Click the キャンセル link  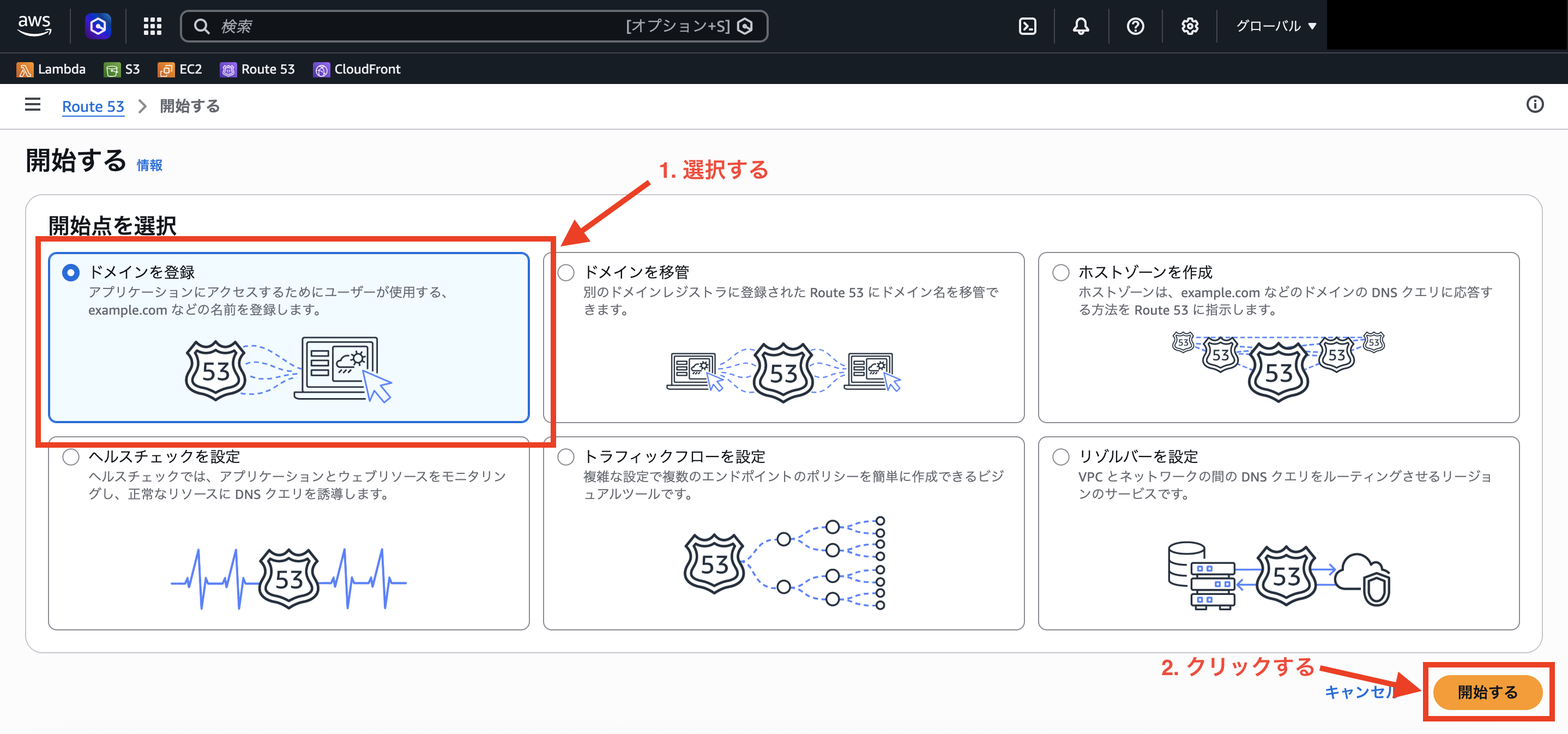pyautogui.click(x=1360, y=692)
